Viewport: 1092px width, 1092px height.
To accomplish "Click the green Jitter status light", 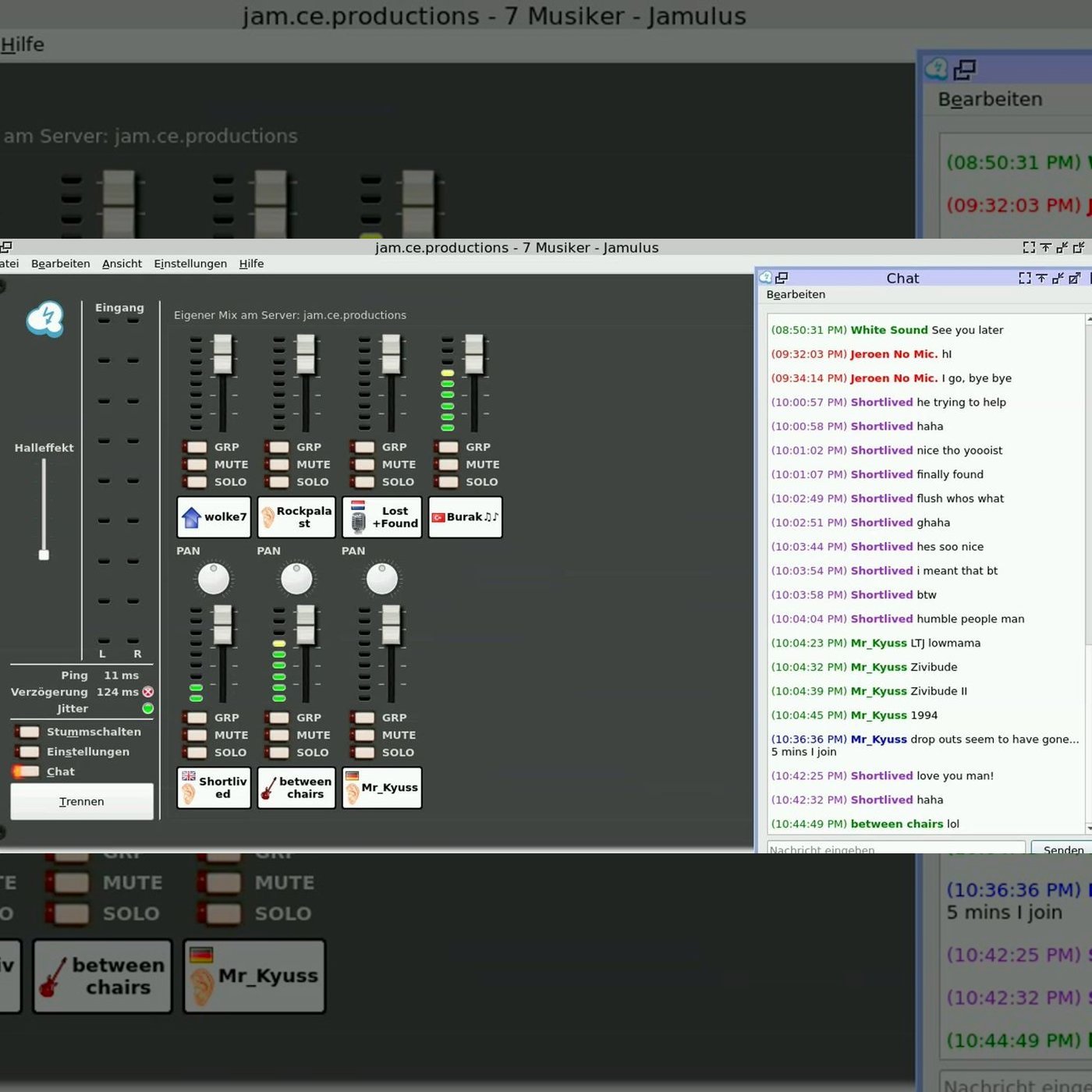I will coord(148,708).
